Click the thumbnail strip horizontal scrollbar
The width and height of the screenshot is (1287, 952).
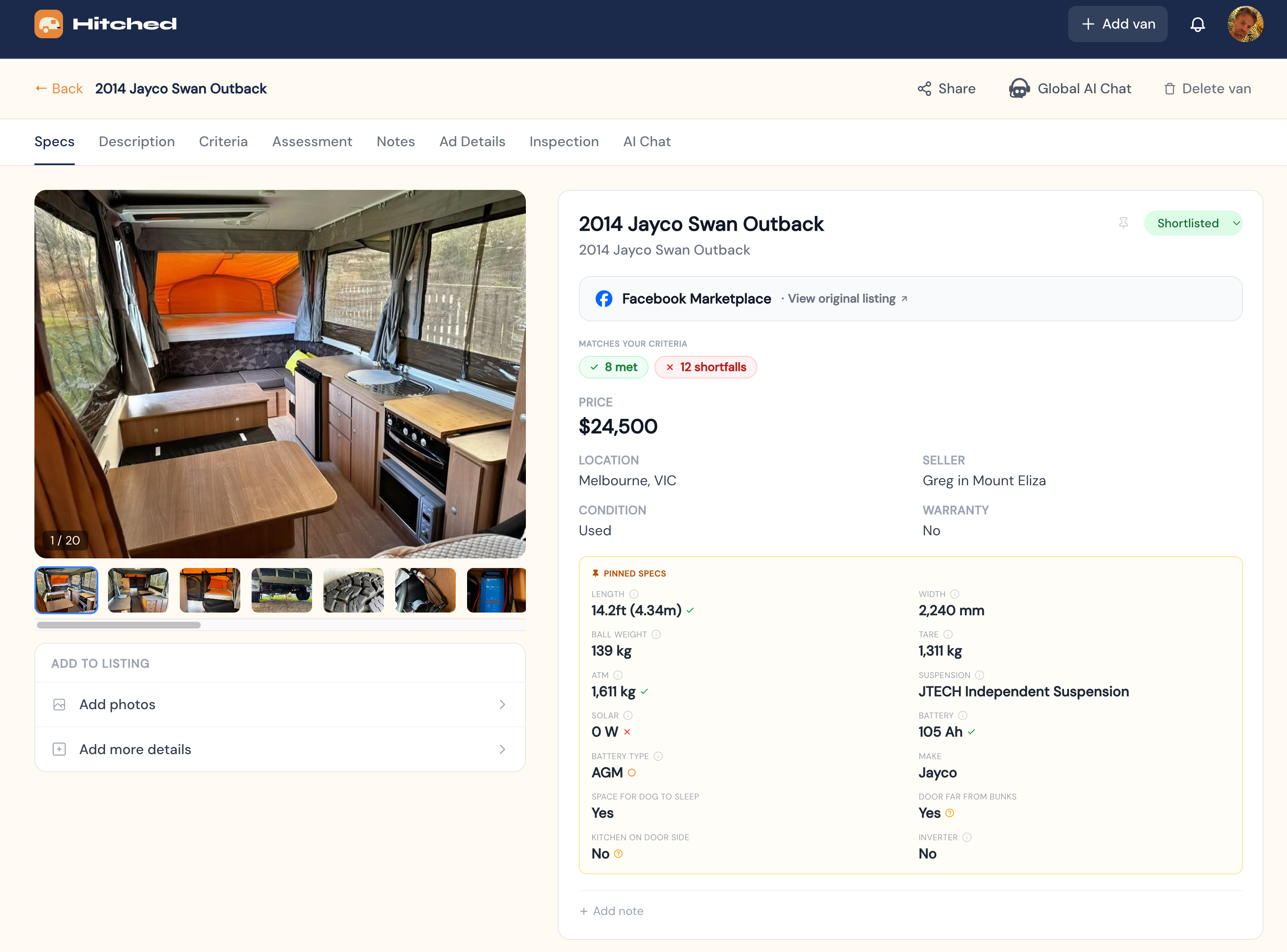119,625
